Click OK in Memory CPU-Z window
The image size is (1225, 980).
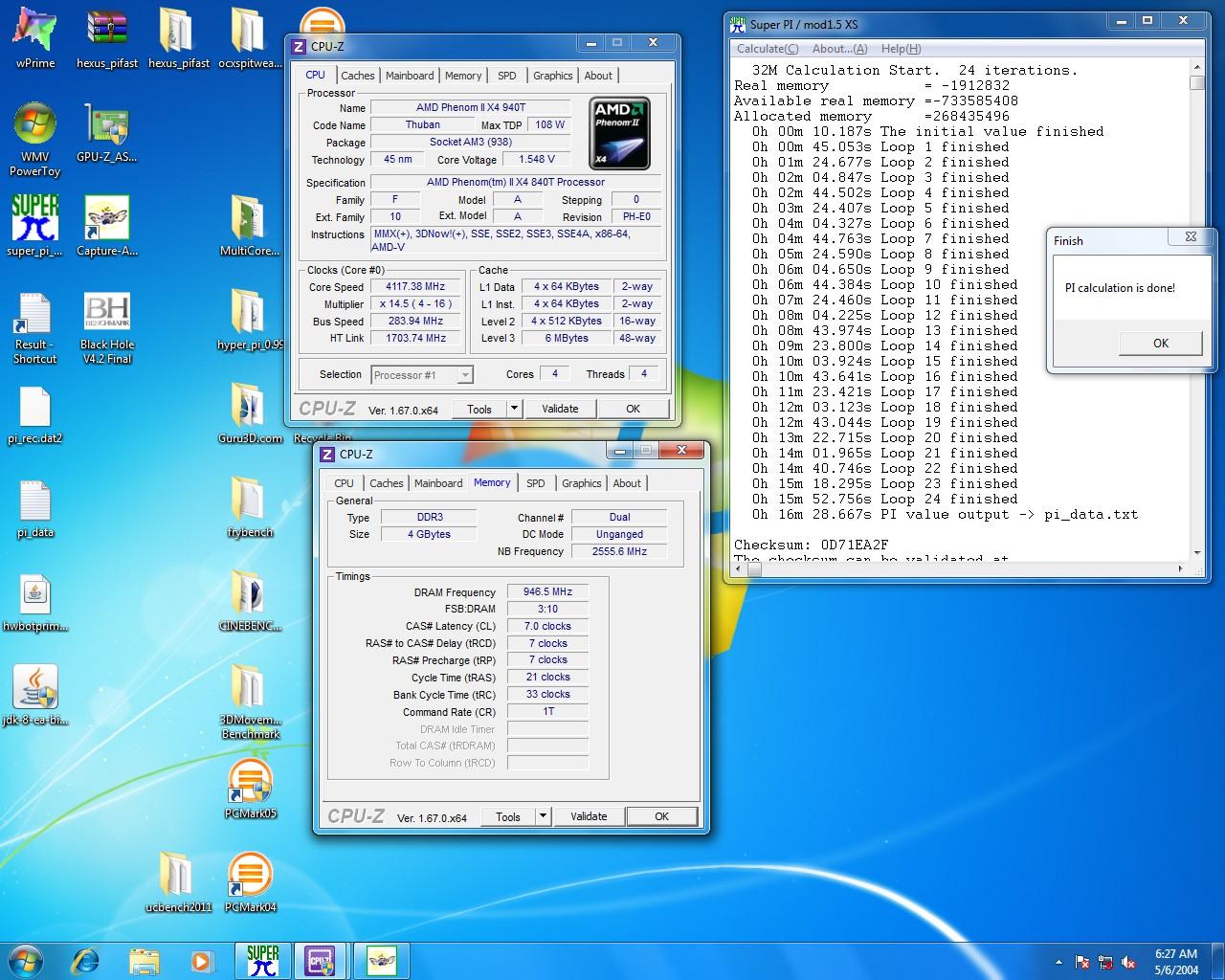click(x=661, y=816)
